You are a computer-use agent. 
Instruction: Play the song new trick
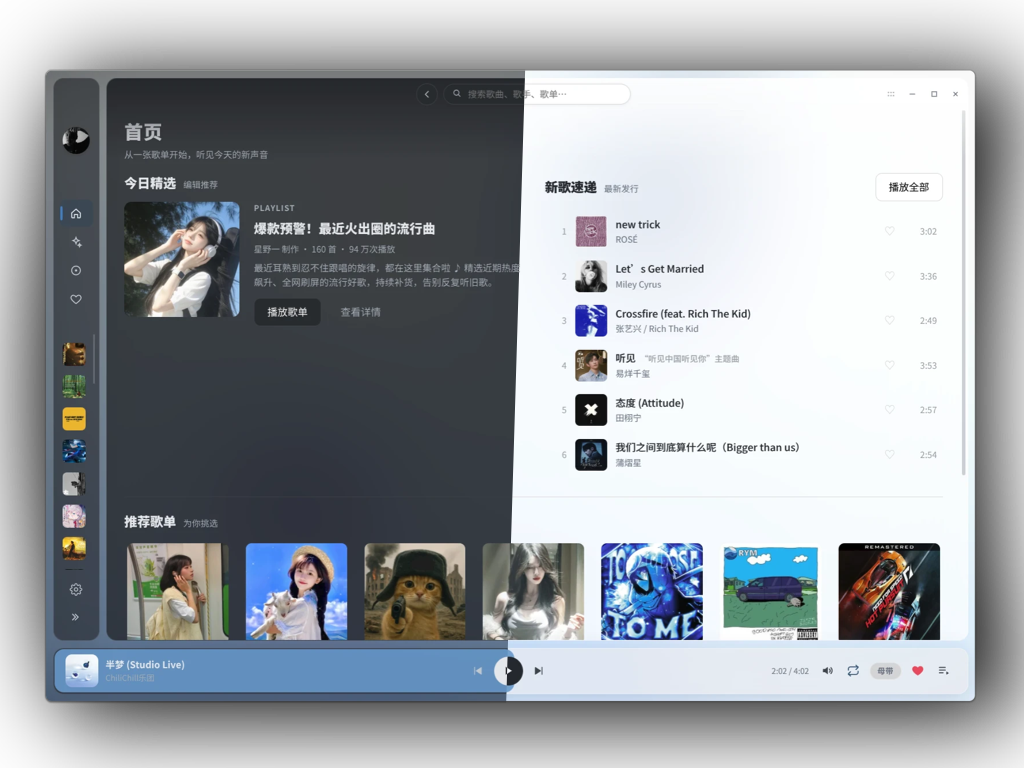(637, 225)
